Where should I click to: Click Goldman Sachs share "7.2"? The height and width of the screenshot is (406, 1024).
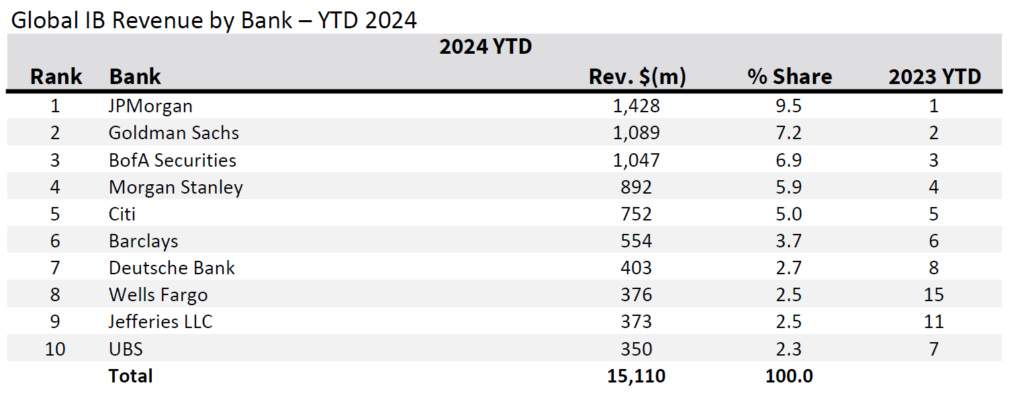pyautogui.click(x=790, y=133)
